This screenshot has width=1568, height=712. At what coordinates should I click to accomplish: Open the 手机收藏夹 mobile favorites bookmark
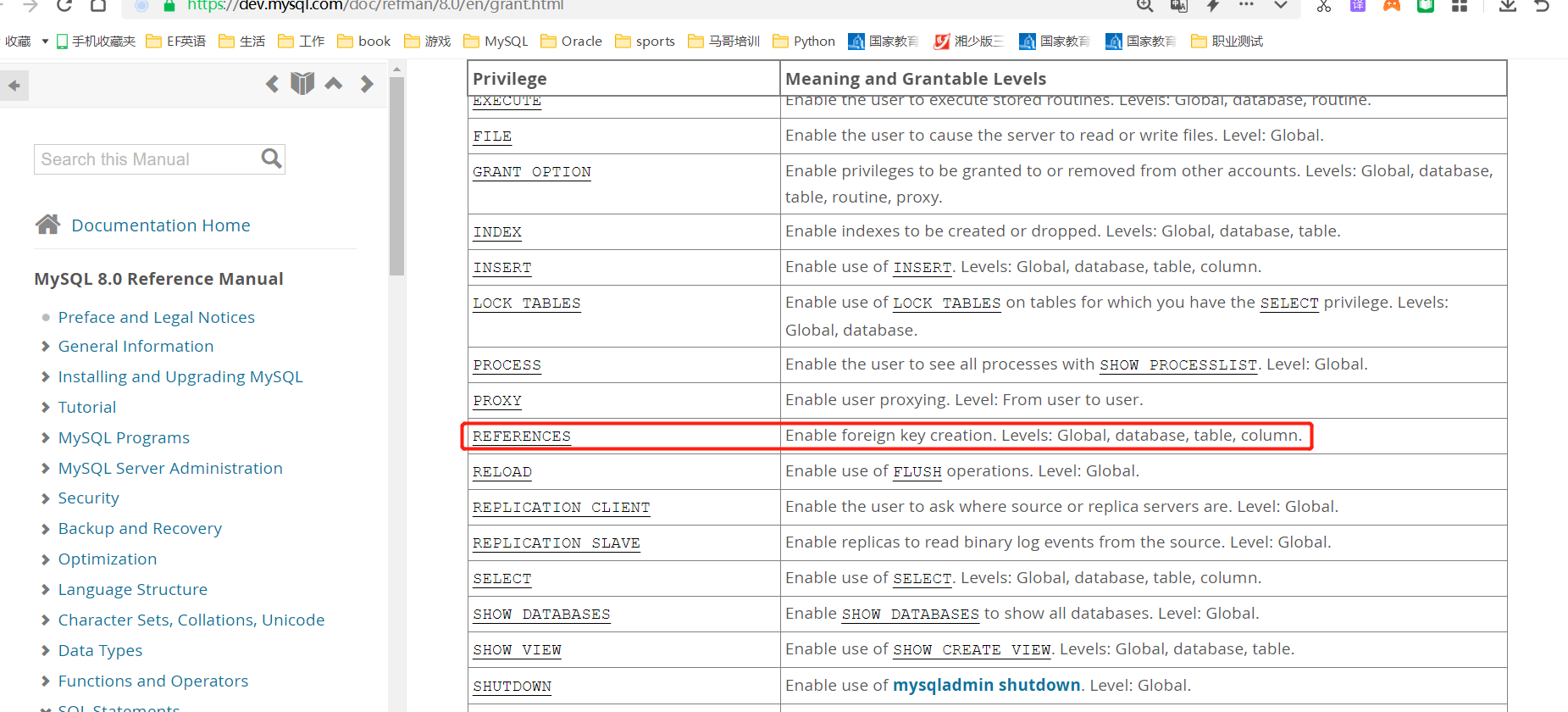(96, 41)
